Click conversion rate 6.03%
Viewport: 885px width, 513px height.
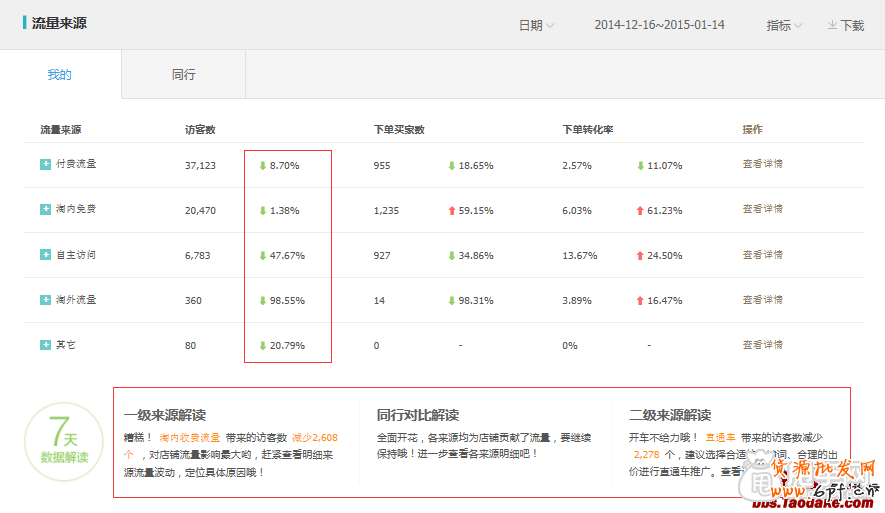click(577, 211)
